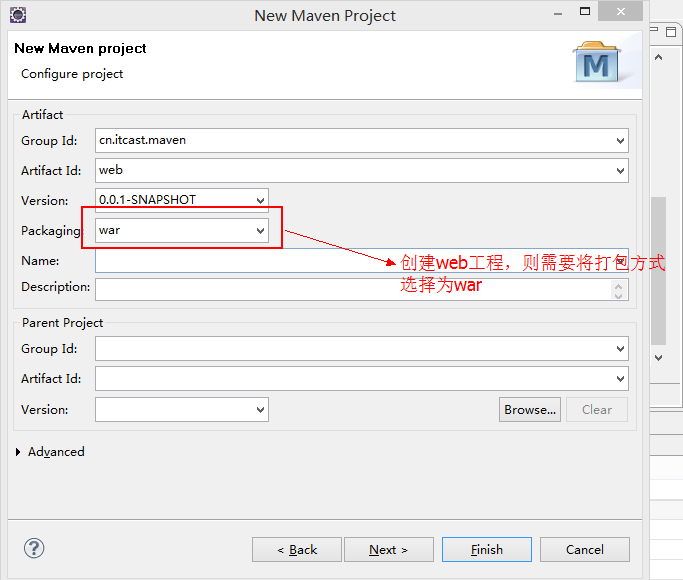Click the background panel's scroll down arrow
The image size is (683, 580).
point(659,357)
